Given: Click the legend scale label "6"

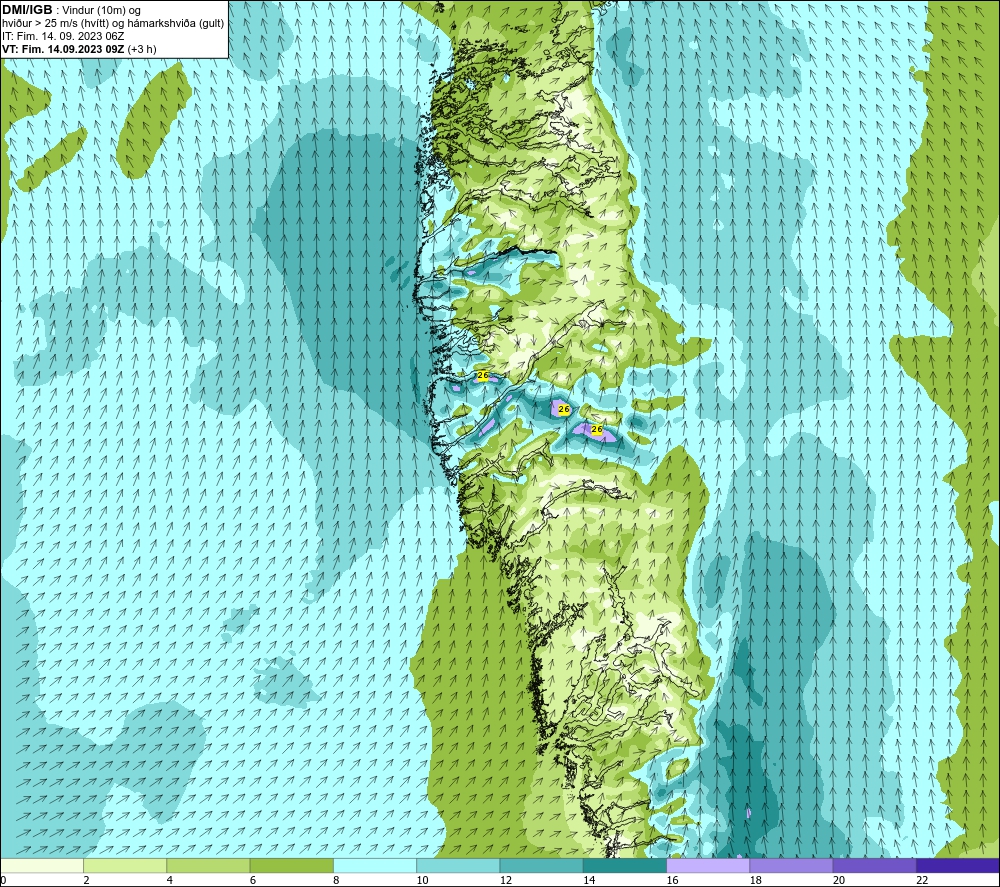Looking at the screenshot, I should (253, 881).
